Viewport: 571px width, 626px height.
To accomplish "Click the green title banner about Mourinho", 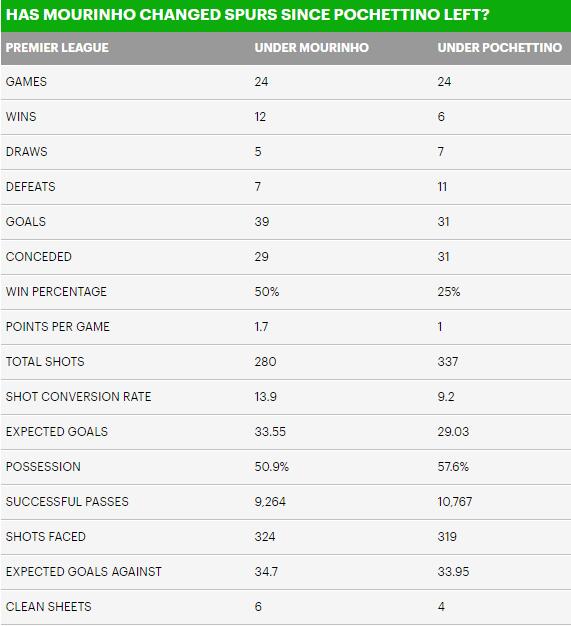I will click(286, 16).
